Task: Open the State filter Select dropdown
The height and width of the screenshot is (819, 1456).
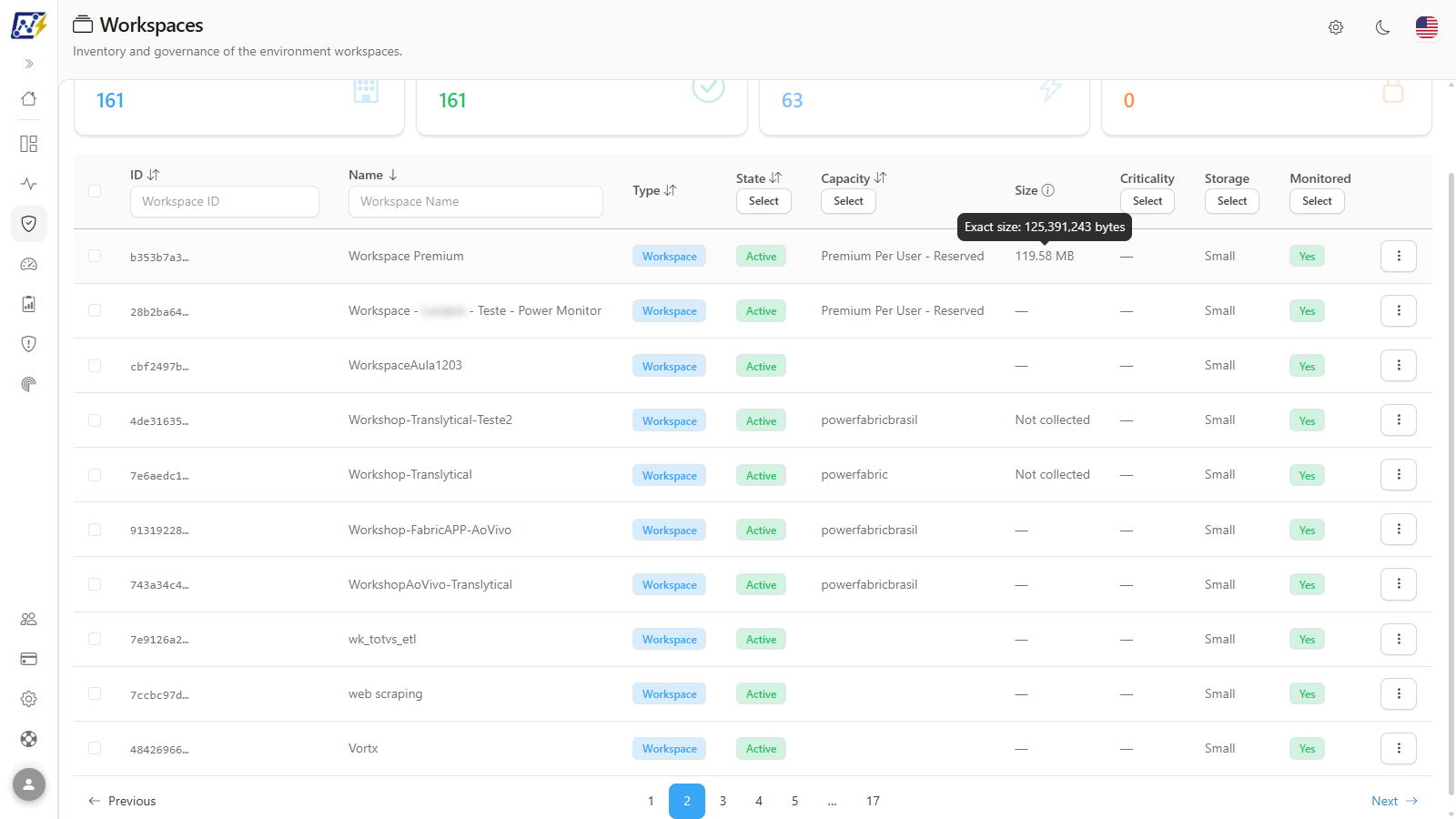Action: click(763, 201)
